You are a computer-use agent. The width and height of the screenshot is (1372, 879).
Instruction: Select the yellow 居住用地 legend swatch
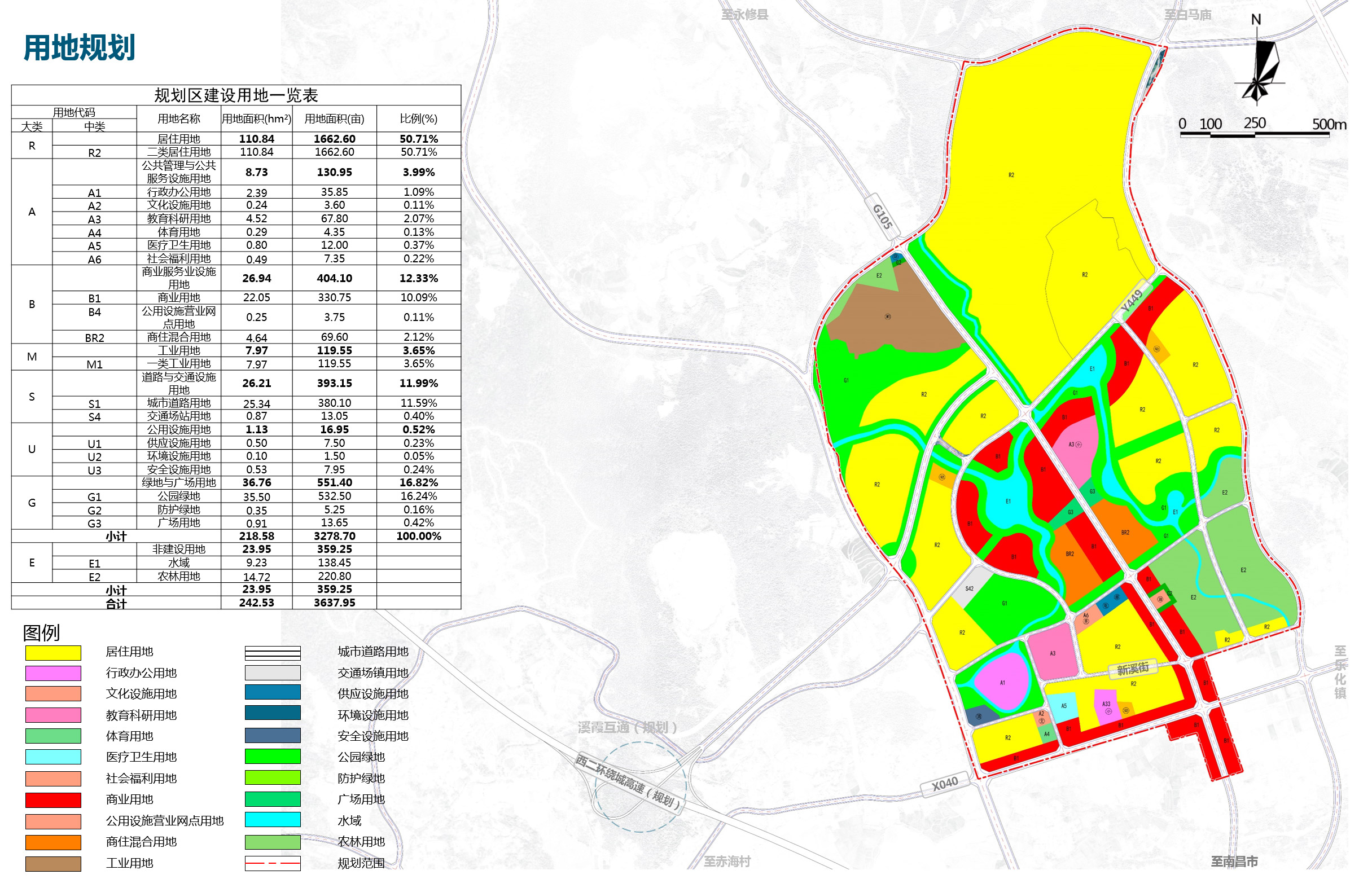(53, 653)
